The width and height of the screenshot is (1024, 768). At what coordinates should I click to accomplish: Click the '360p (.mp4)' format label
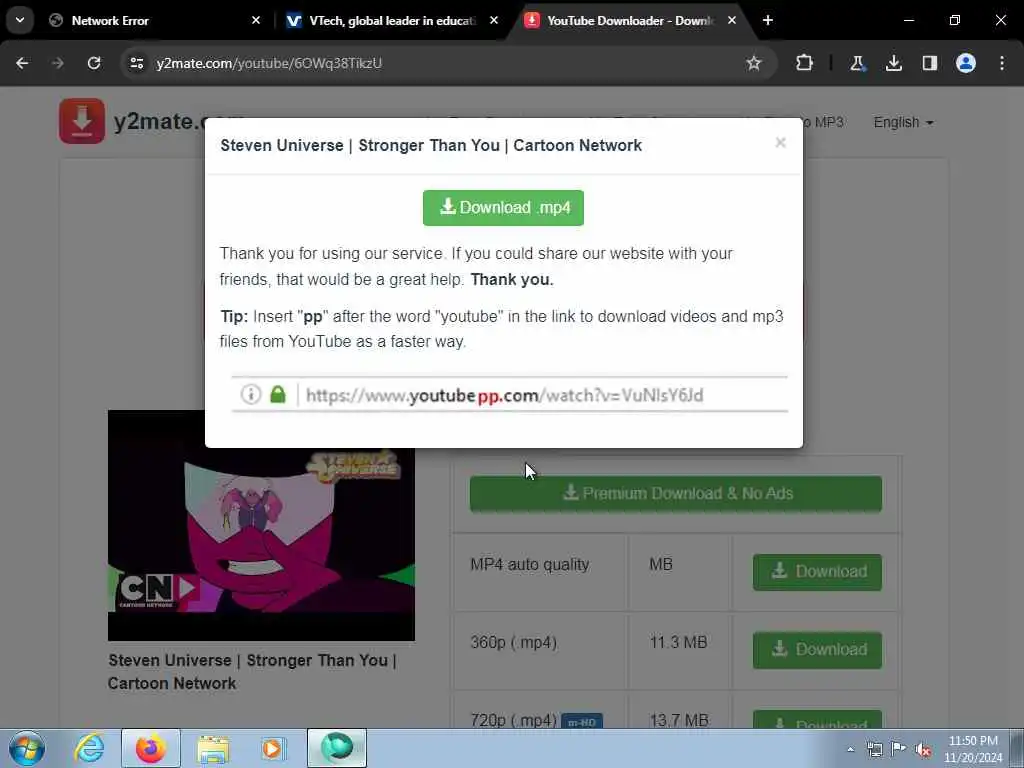(x=513, y=643)
